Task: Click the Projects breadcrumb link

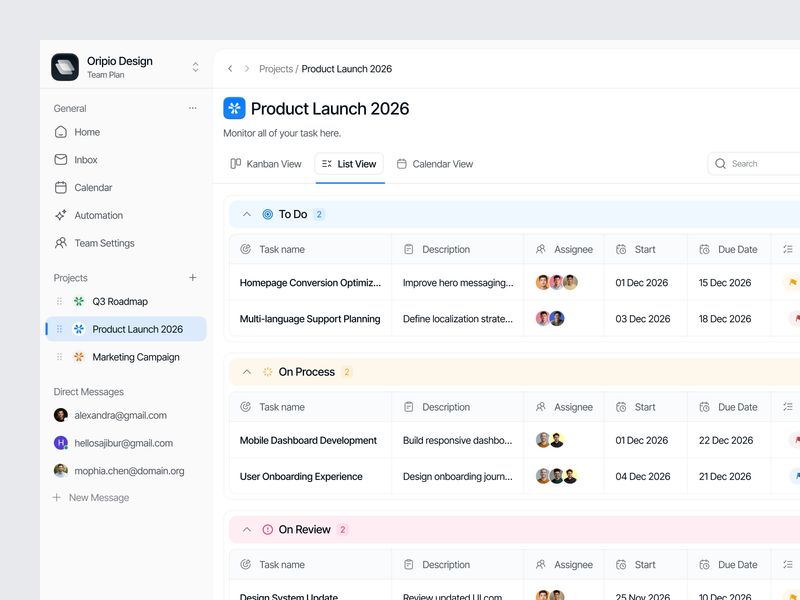Action: coord(276,69)
